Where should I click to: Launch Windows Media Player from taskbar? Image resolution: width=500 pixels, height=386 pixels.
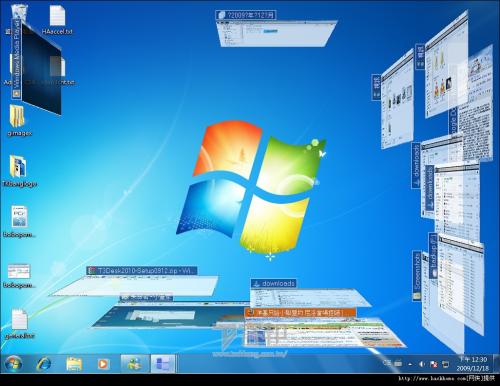point(103,364)
